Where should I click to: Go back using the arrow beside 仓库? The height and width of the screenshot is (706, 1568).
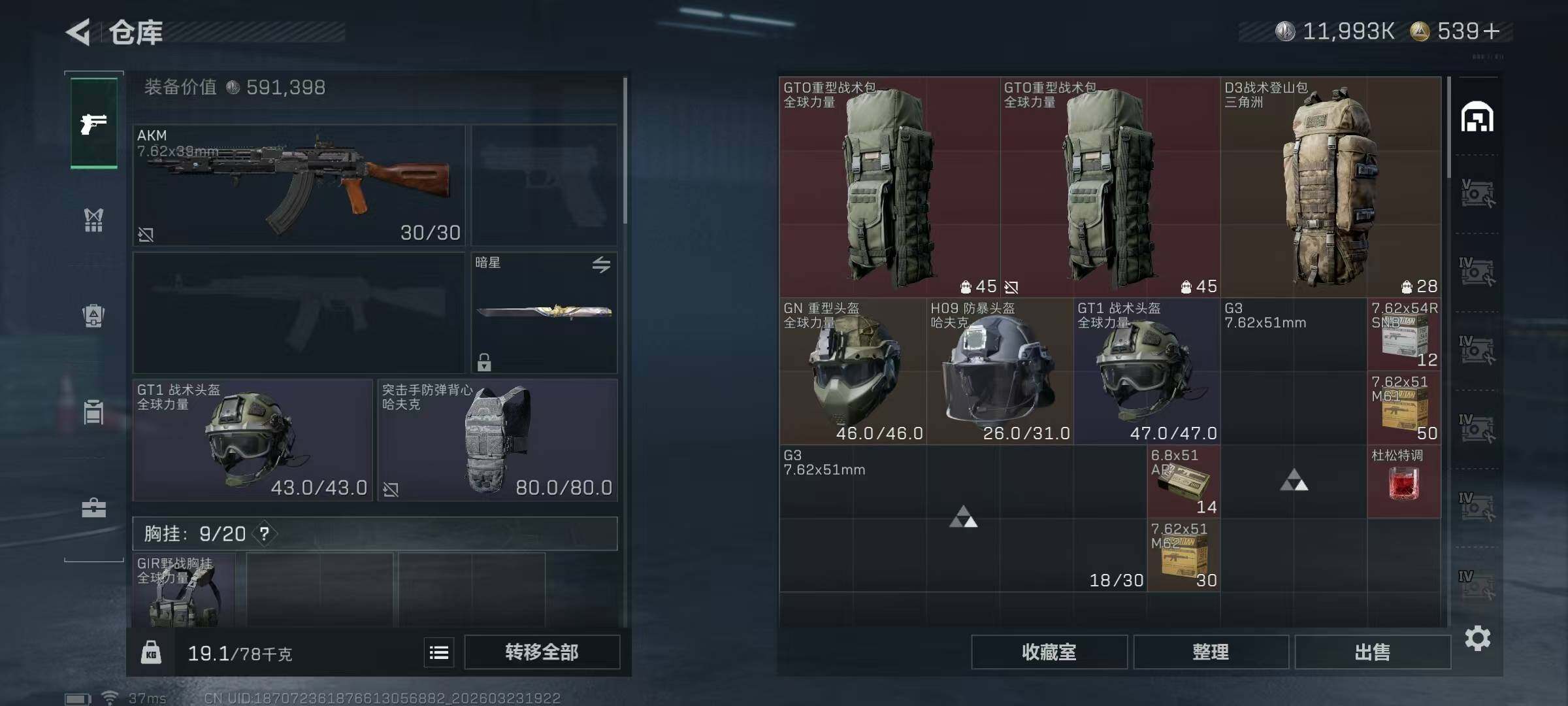[78, 32]
